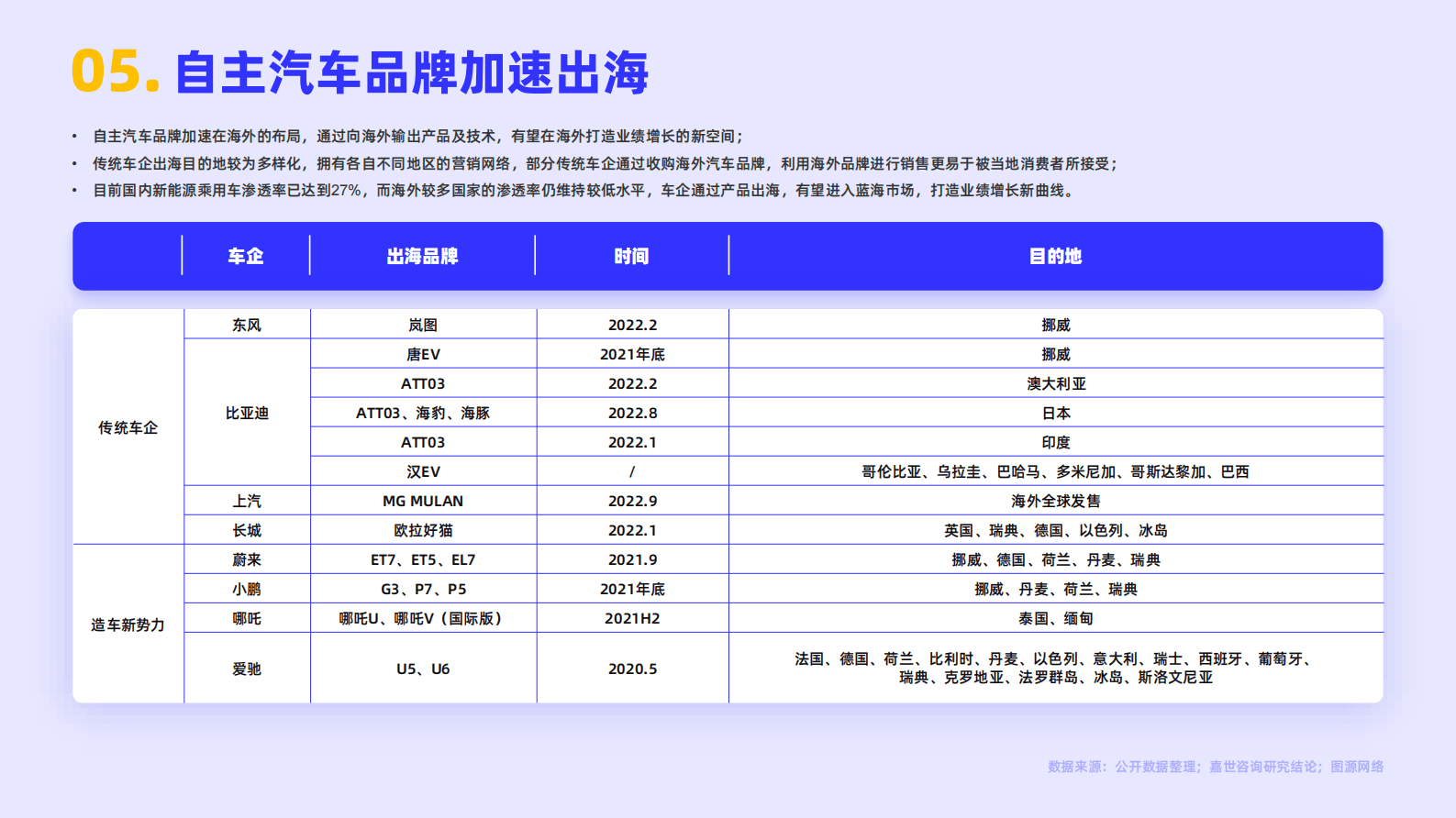Click the '2022.9' time cell
The height and width of the screenshot is (818, 1456).
pyautogui.click(x=632, y=501)
